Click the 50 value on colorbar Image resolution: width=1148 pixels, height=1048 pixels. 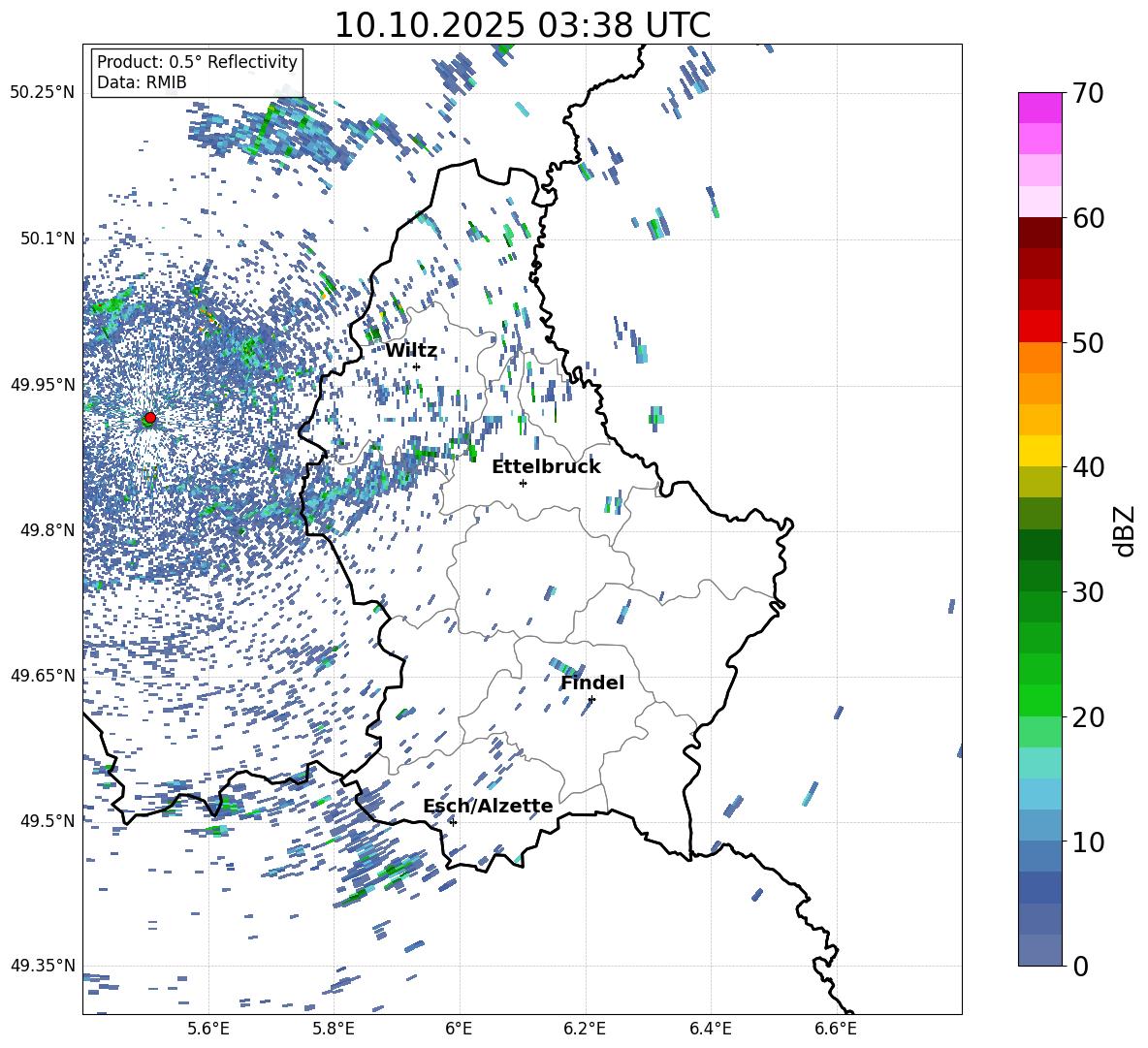[x=1088, y=343]
